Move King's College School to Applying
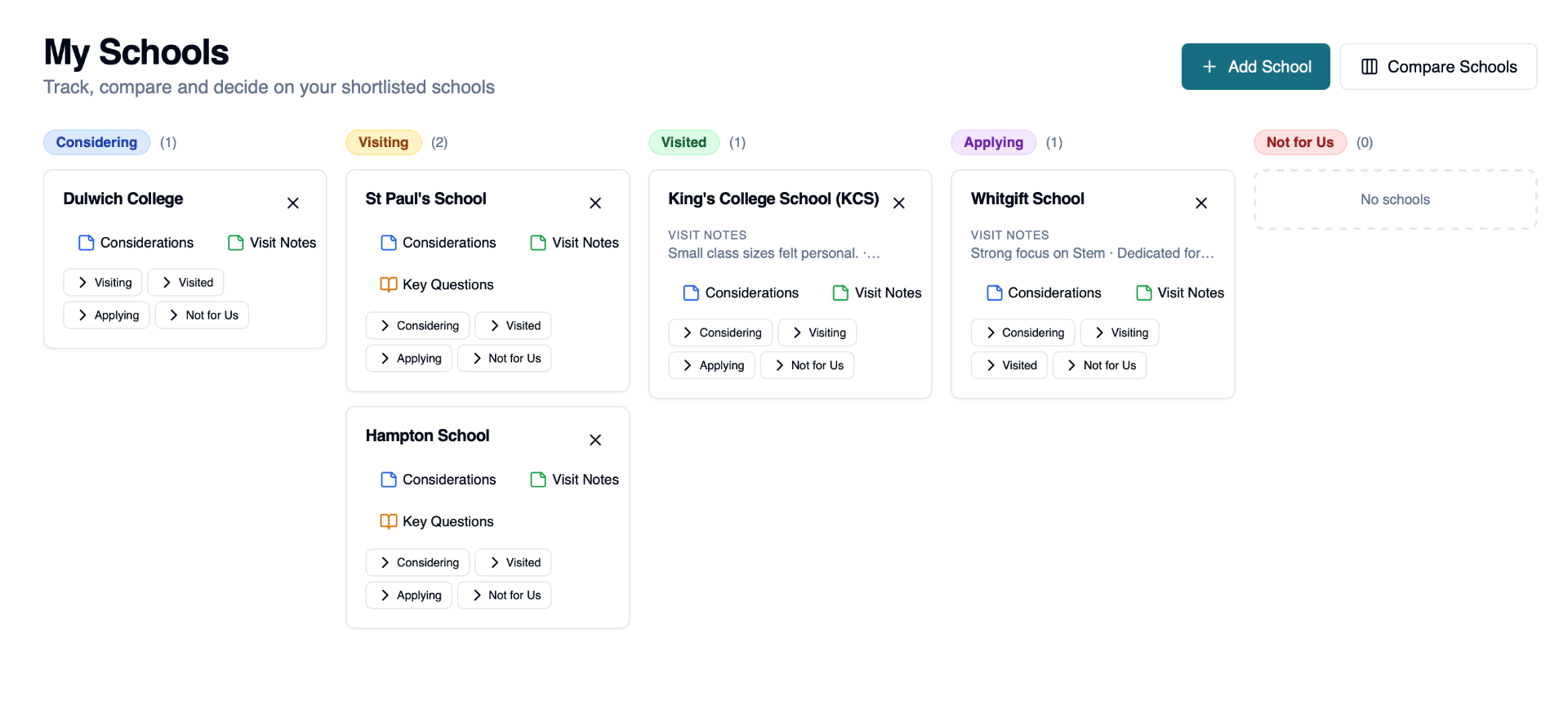 pyautogui.click(x=712, y=365)
